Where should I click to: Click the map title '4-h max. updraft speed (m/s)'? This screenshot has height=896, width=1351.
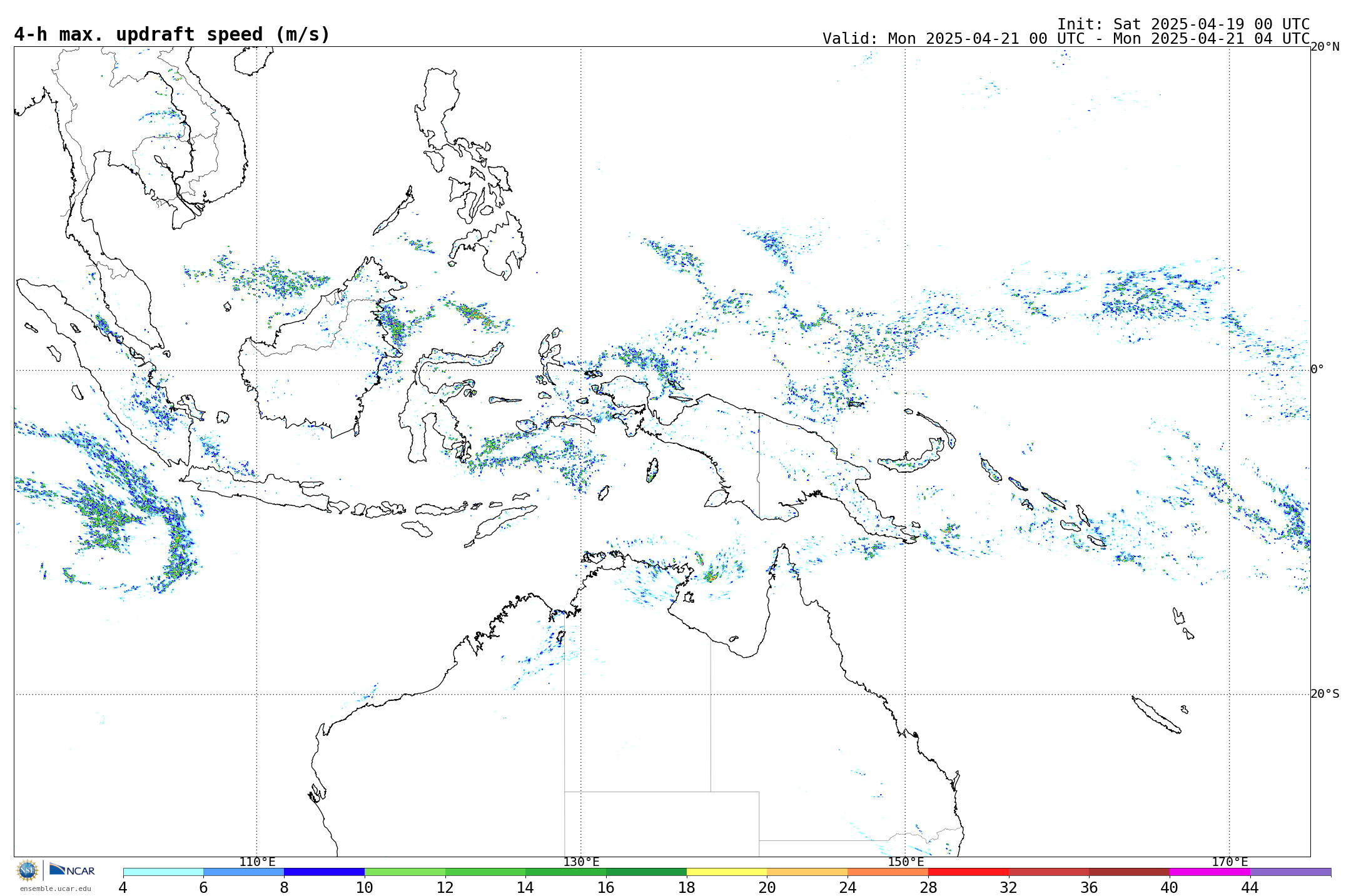(172, 34)
